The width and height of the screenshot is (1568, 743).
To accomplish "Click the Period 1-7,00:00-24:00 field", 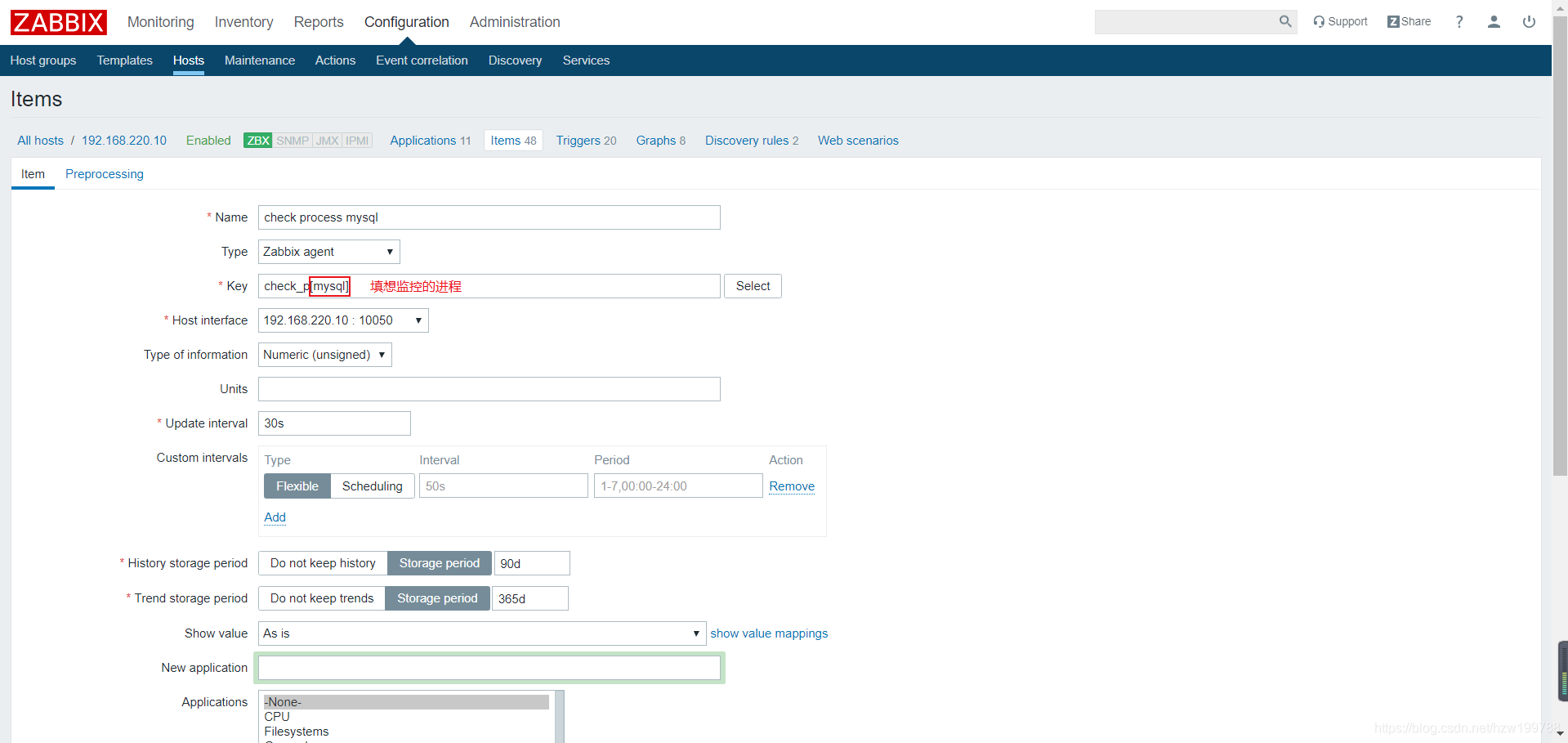I will (x=678, y=486).
